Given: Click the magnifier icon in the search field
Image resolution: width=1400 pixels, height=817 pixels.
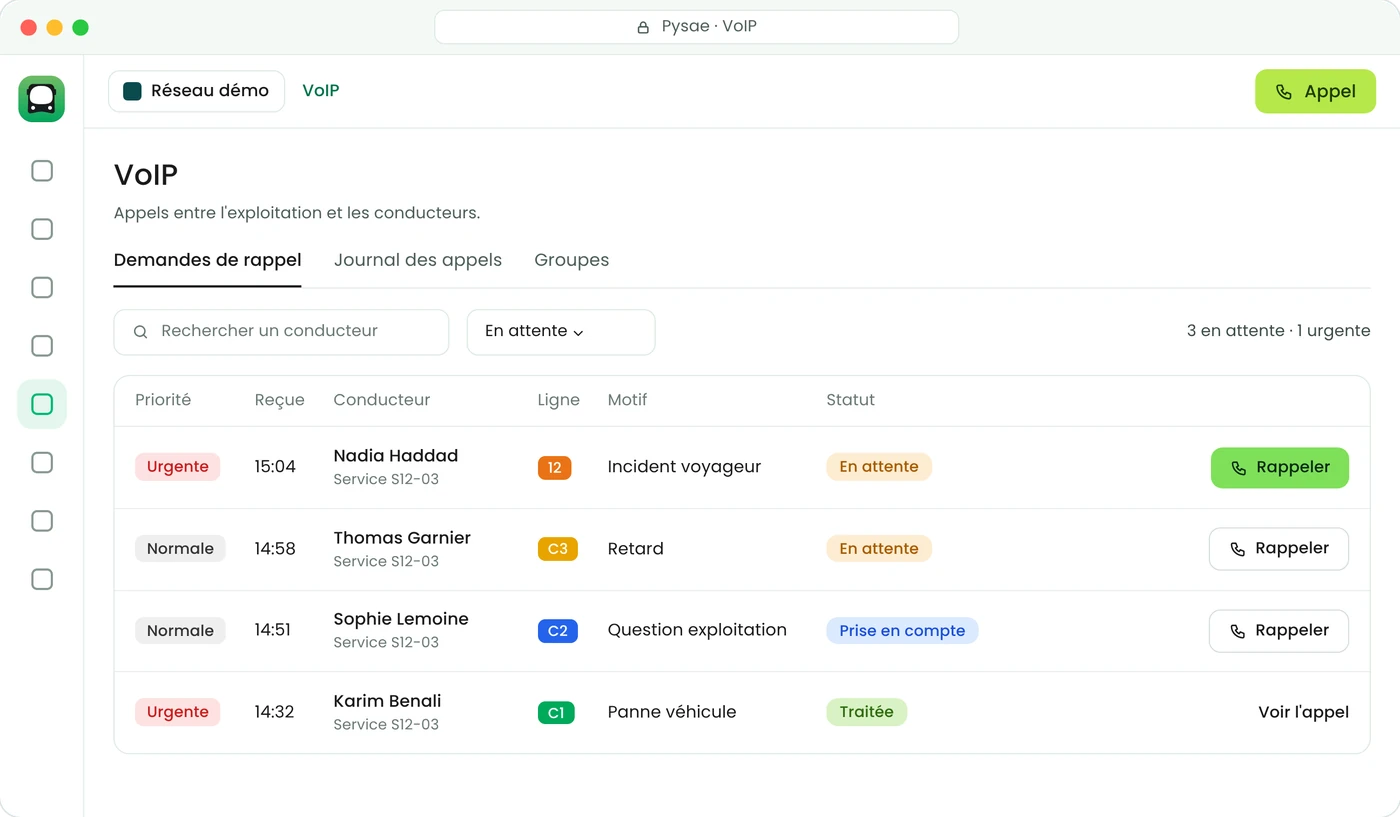Looking at the screenshot, I should [141, 332].
